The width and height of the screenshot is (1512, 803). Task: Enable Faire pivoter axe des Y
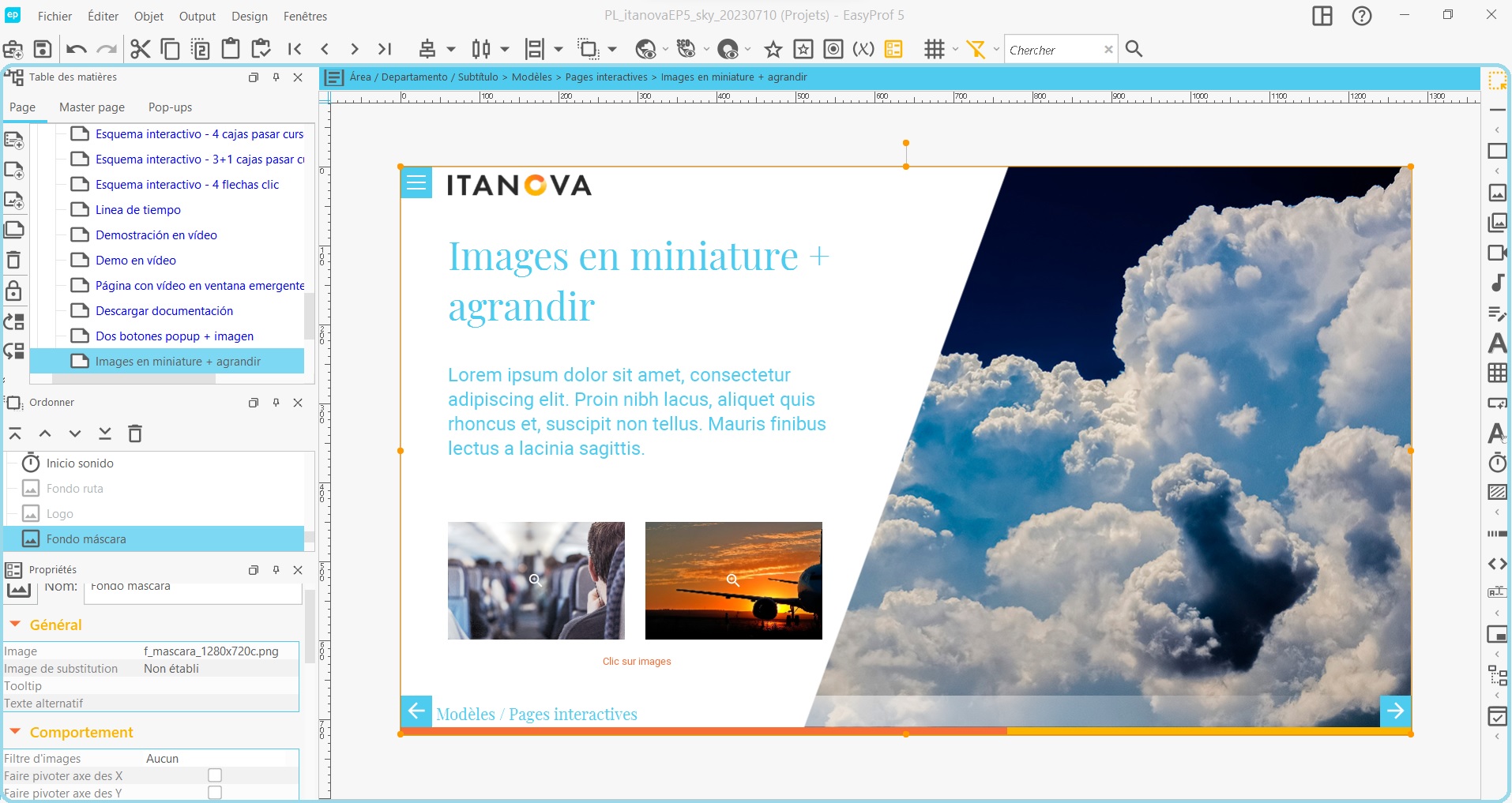(215, 793)
